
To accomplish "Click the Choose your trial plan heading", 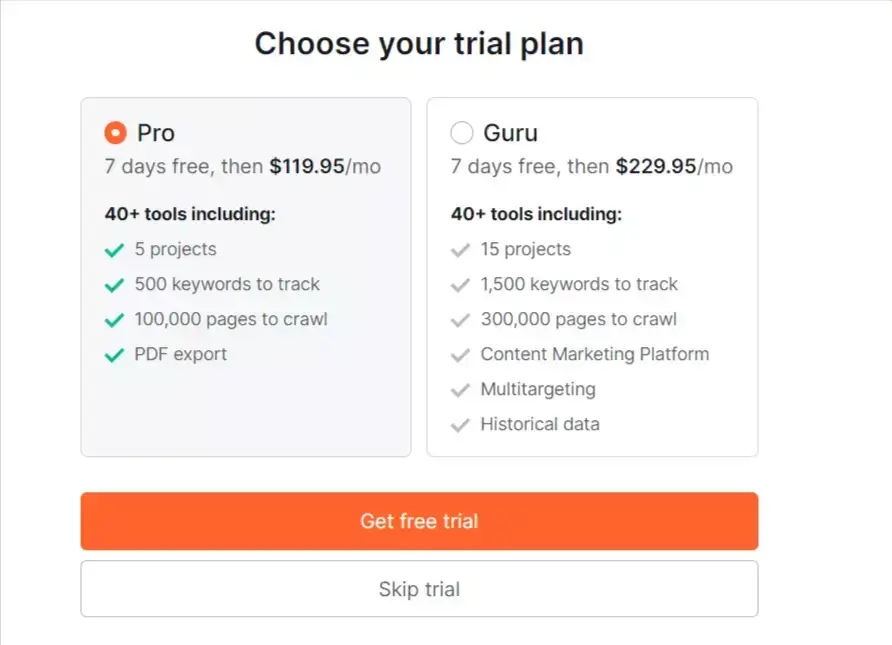I will [x=420, y=43].
